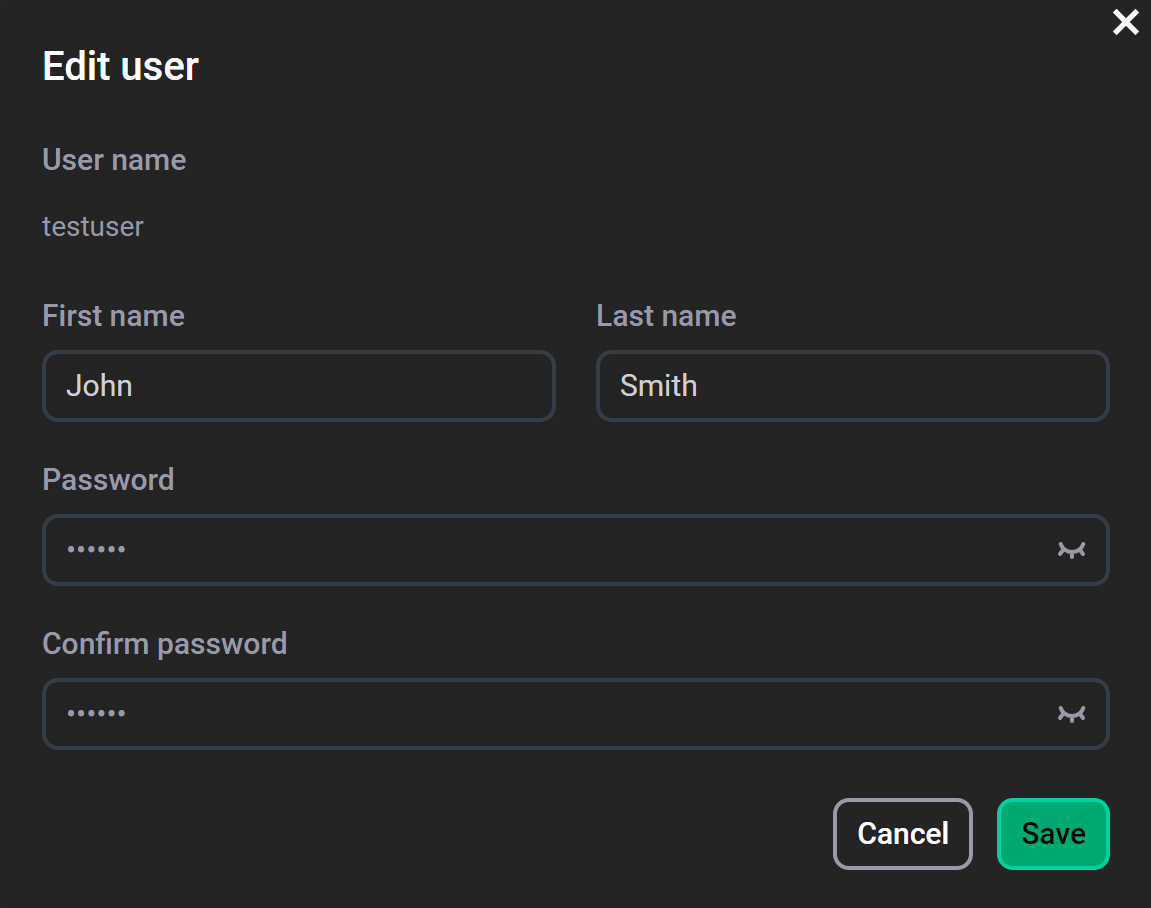
Task: Click the X in top right corner
Action: click(1125, 22)
